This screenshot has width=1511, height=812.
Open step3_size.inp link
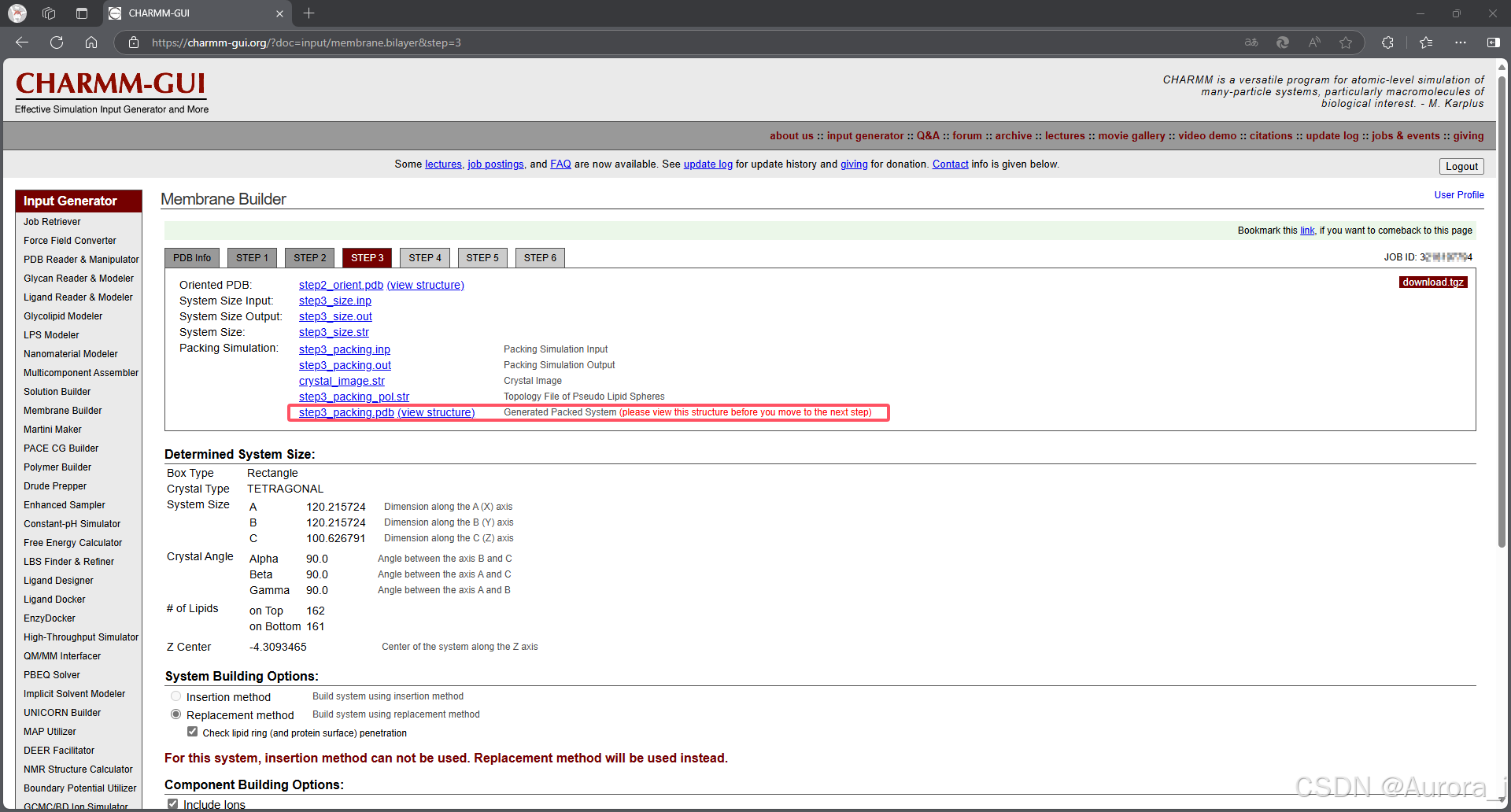[x=335, y=301]
